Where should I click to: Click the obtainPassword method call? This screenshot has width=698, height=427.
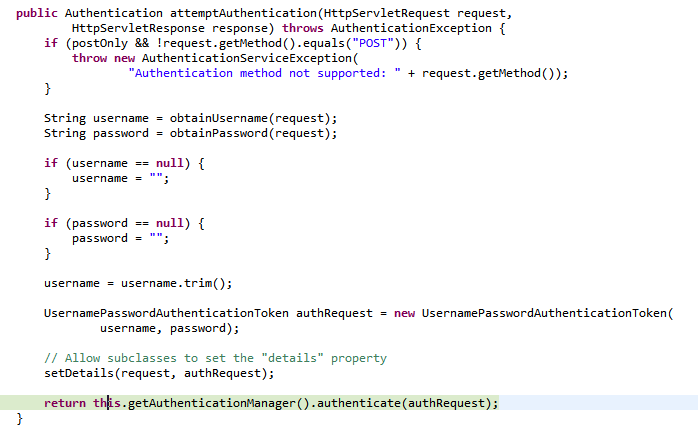tap(219, 134)
